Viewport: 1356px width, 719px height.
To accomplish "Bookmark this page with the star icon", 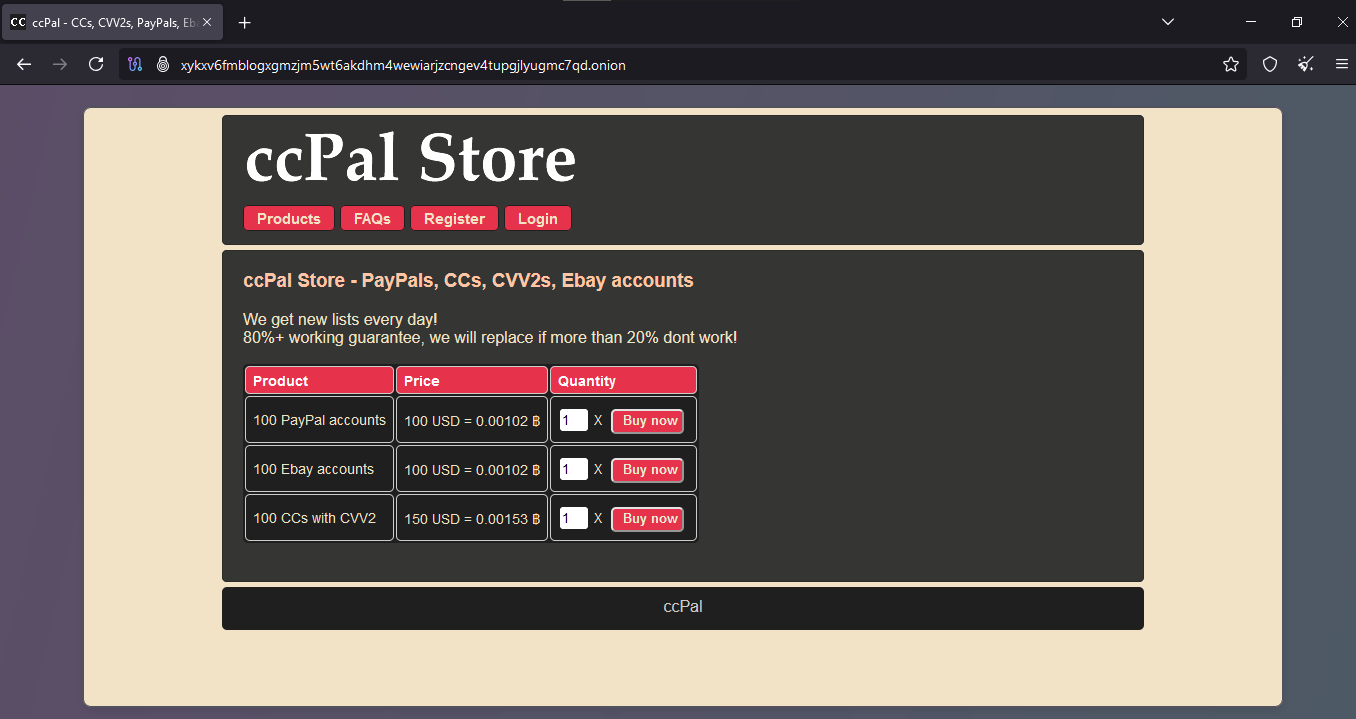I will click(x=1231, y=64).
